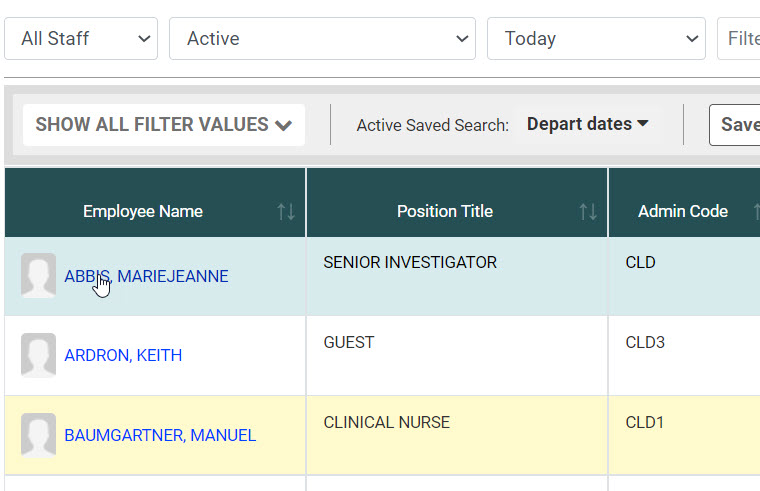Click Keith Ardron's avatar placeholder
Screen dimensions: 760x491
pos(39,355)
